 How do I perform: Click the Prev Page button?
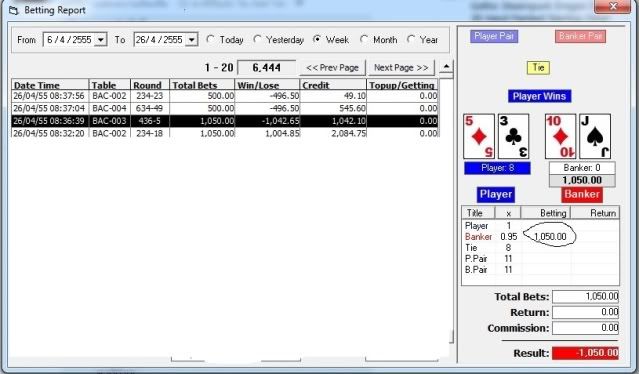click(332, 68)
